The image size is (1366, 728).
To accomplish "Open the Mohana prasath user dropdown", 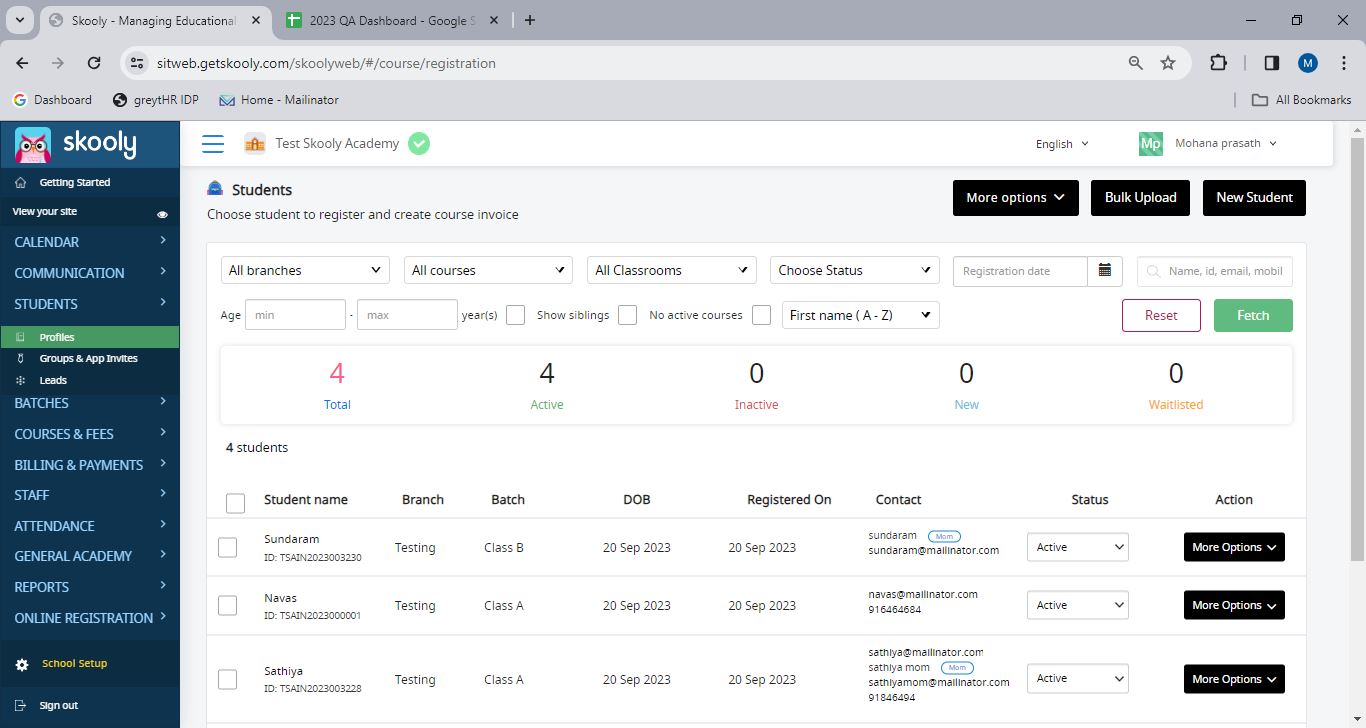I will (1226, 143).
